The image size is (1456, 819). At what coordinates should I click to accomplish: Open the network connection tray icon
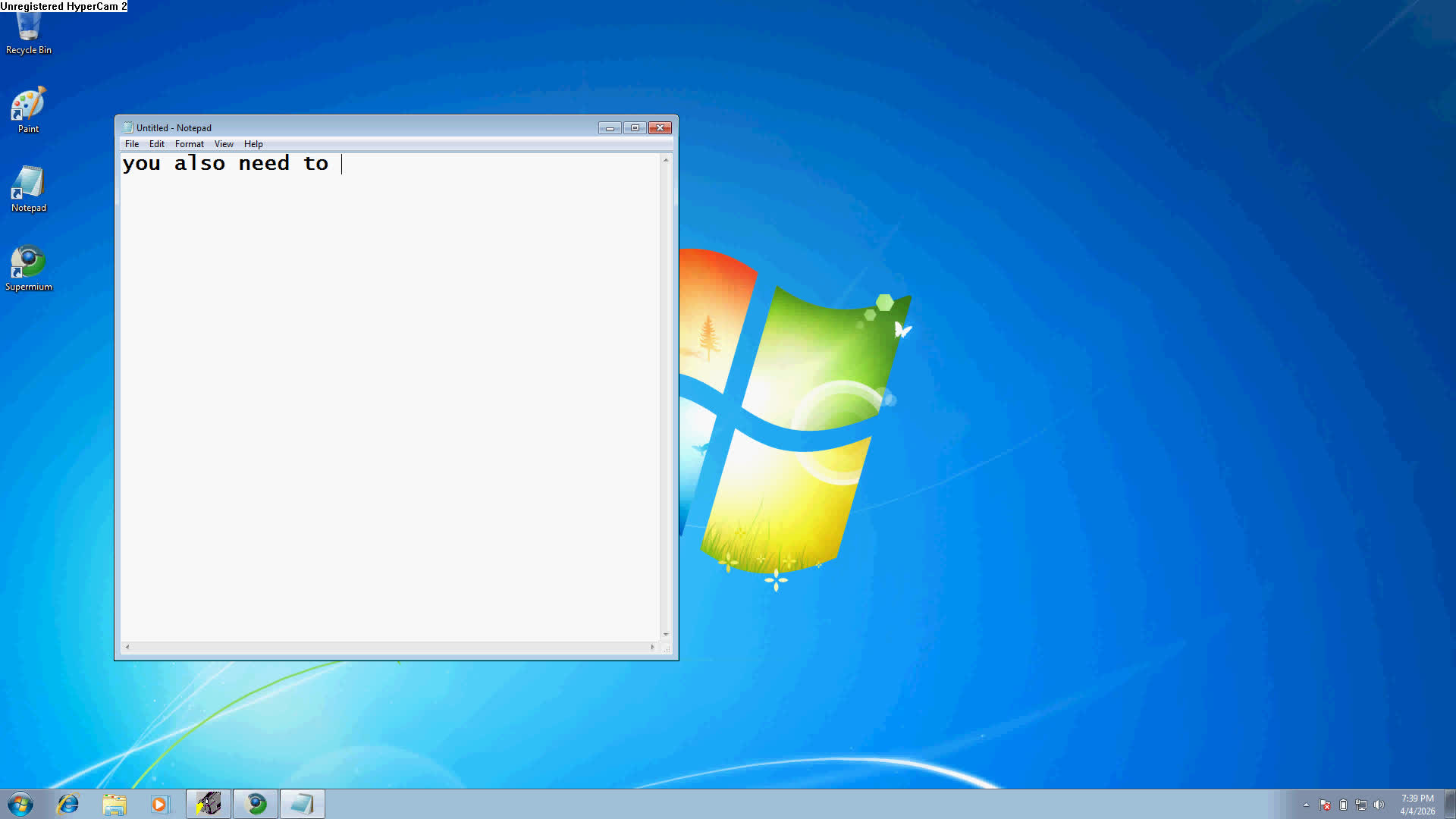(1361, 805)
